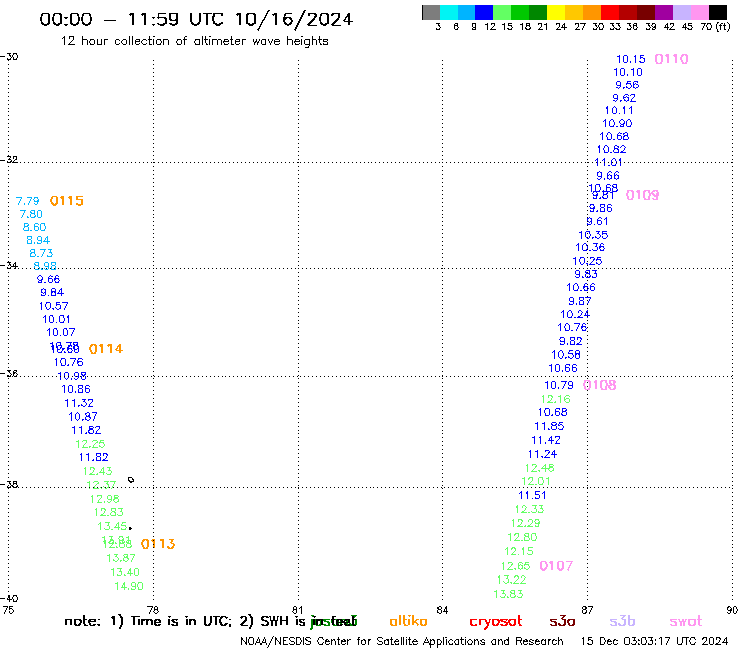Select the wave height value 7.80

(31, 214)
